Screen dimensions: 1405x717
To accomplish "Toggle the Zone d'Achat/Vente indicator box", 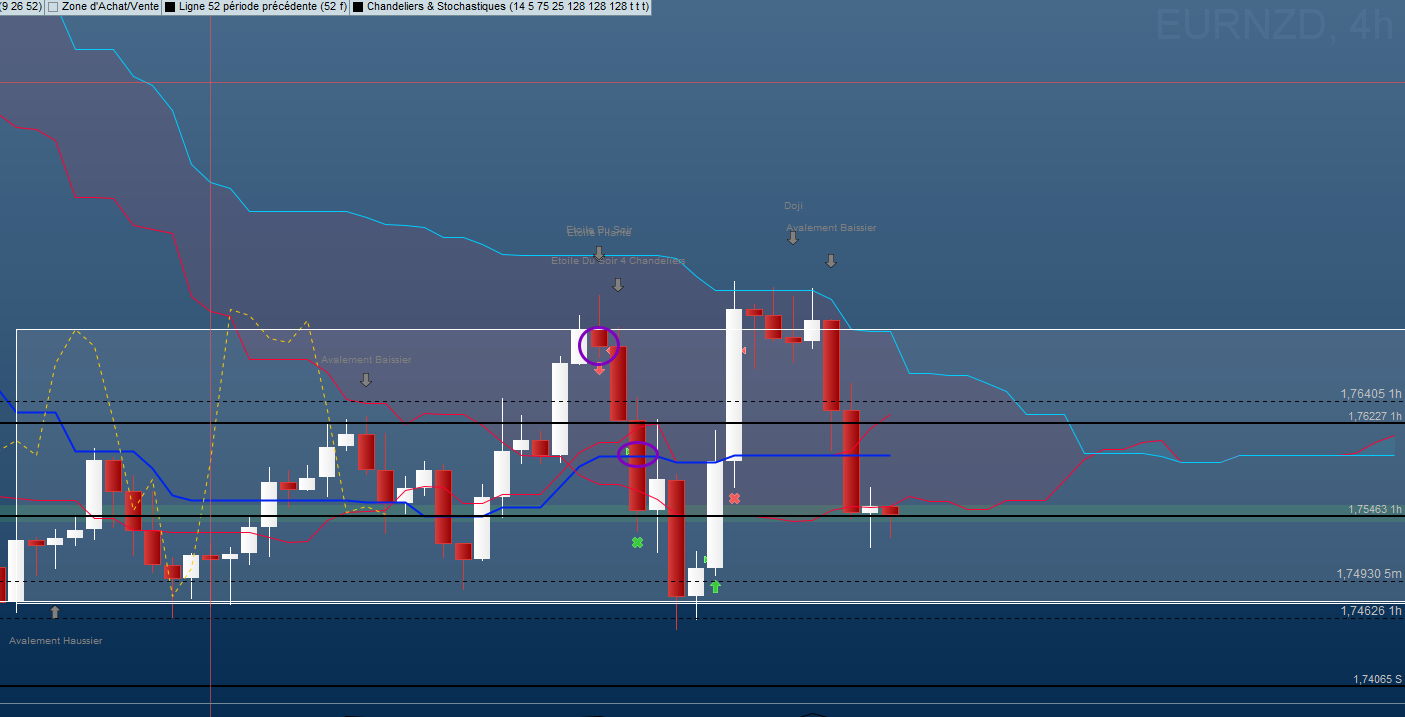I will (x=53, y=7).
